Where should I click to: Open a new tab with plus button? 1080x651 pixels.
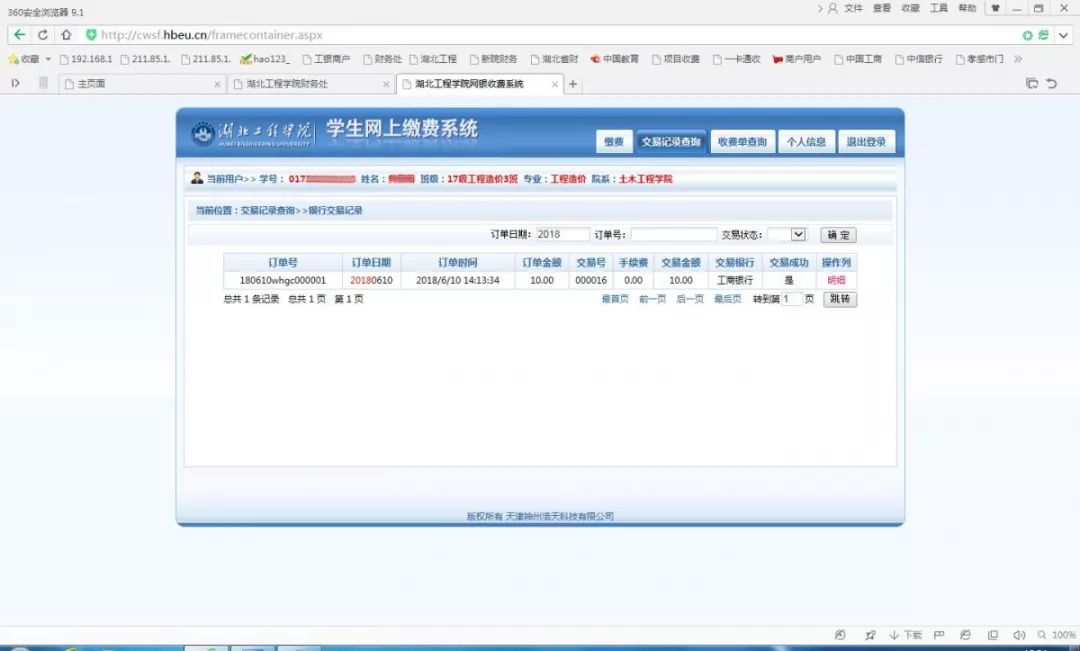pyautogui.click(x=572, y=84)
